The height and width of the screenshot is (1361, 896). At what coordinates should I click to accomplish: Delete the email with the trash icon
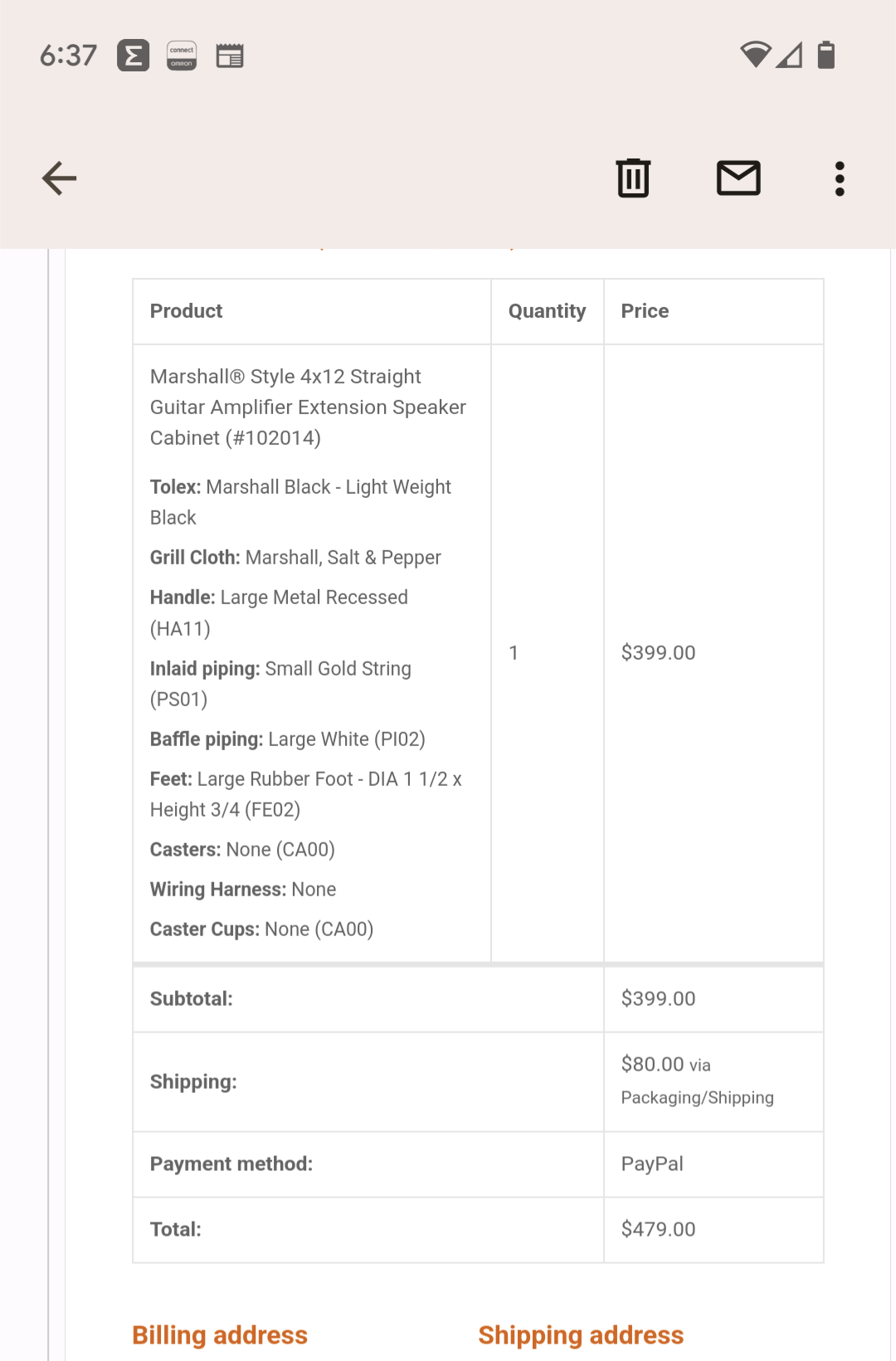pos(633,177)
